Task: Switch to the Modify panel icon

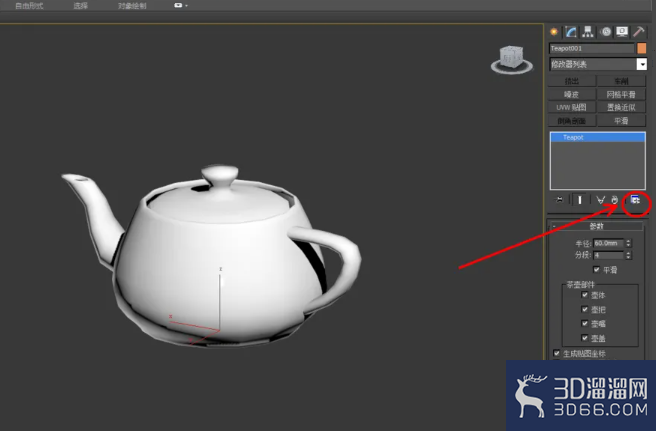Action: pyautogui.click(x=571, y=32)
